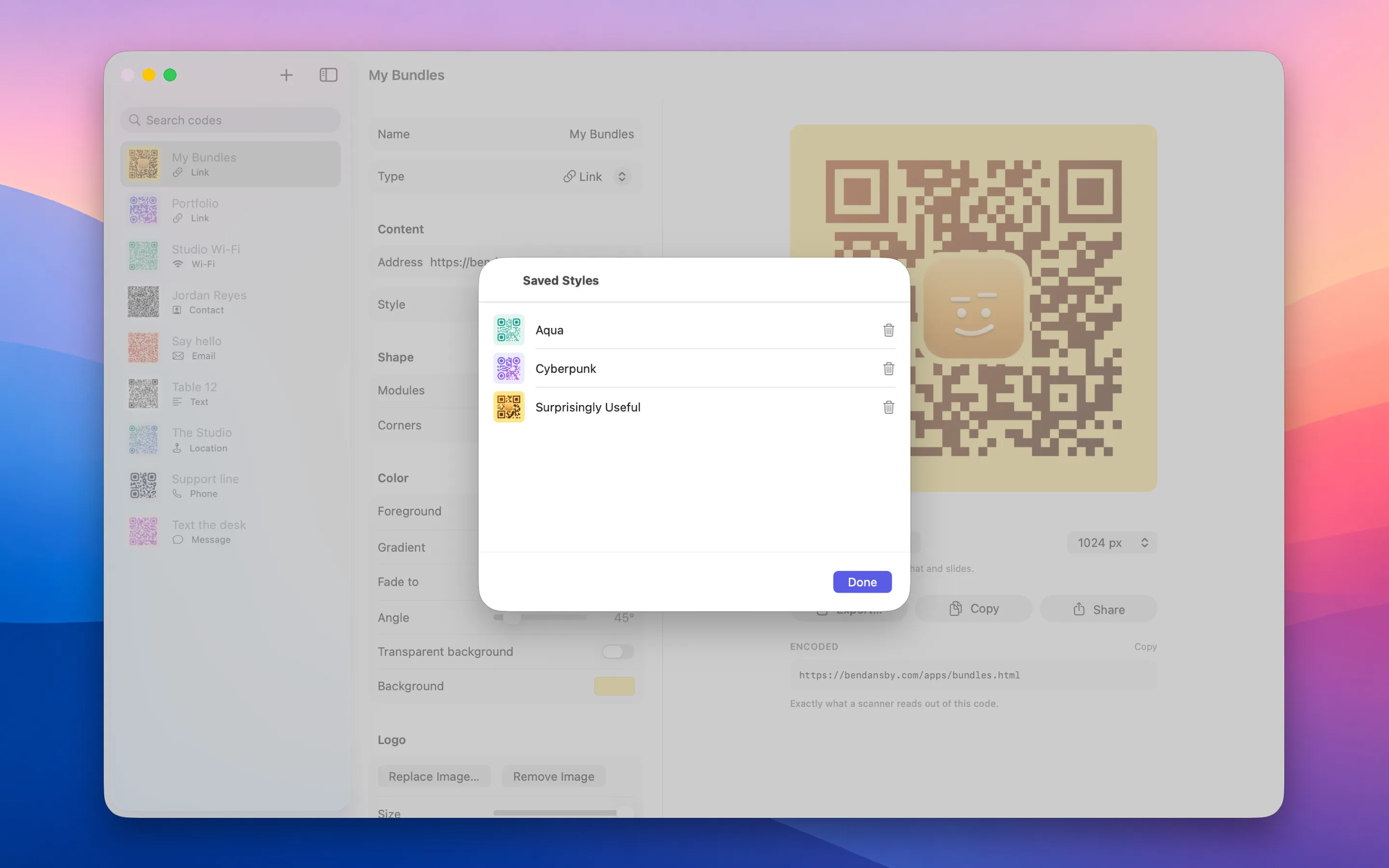This screenshot has height=868, width=1389.
Task: Click the plus icon to add a code
Action: (x=286, y=75)
